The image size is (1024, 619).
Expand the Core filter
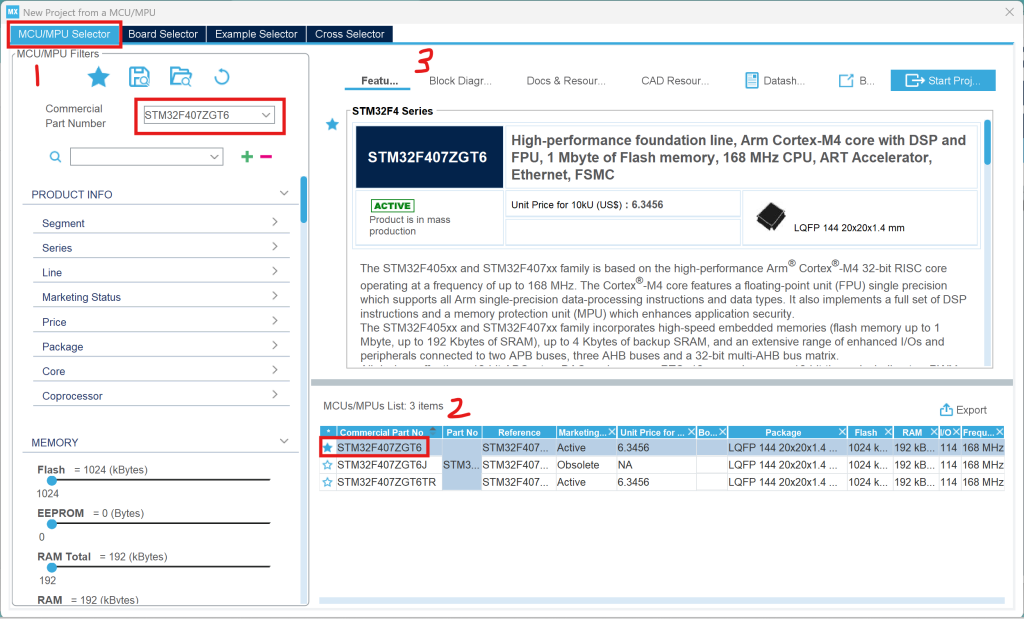click(275, 370)
